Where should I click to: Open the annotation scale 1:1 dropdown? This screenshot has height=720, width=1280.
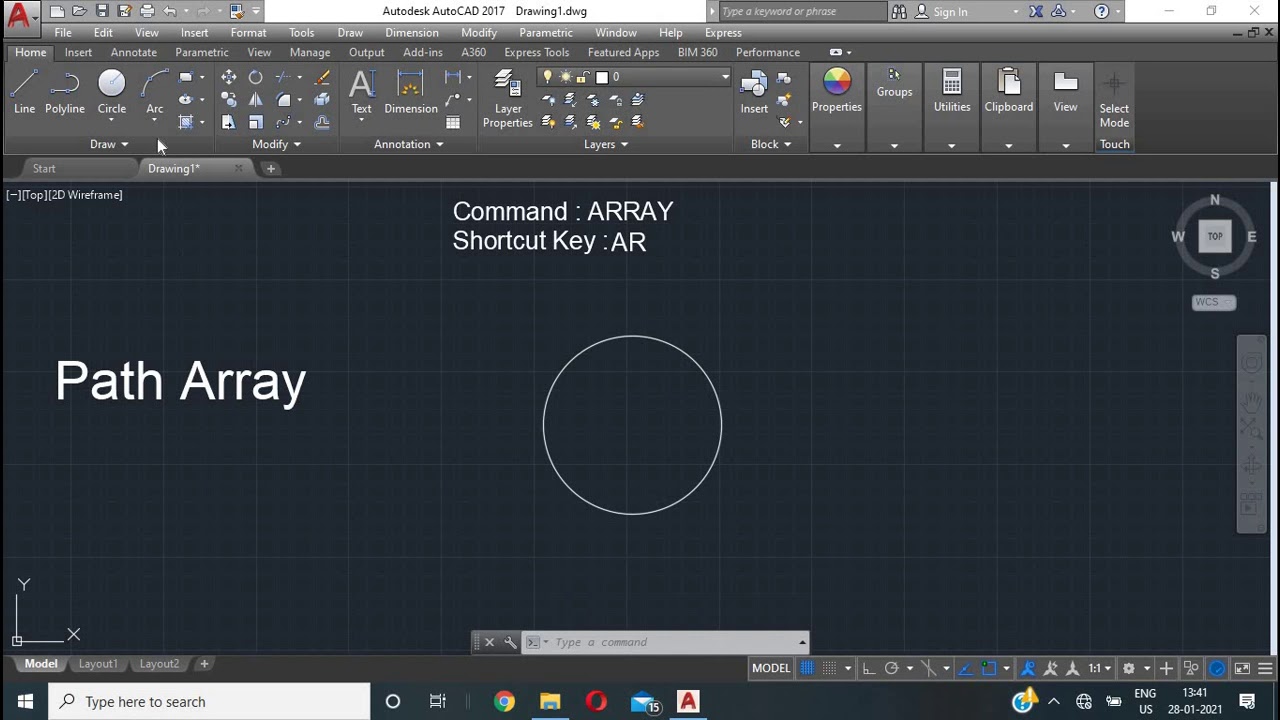pos(1100,668)
